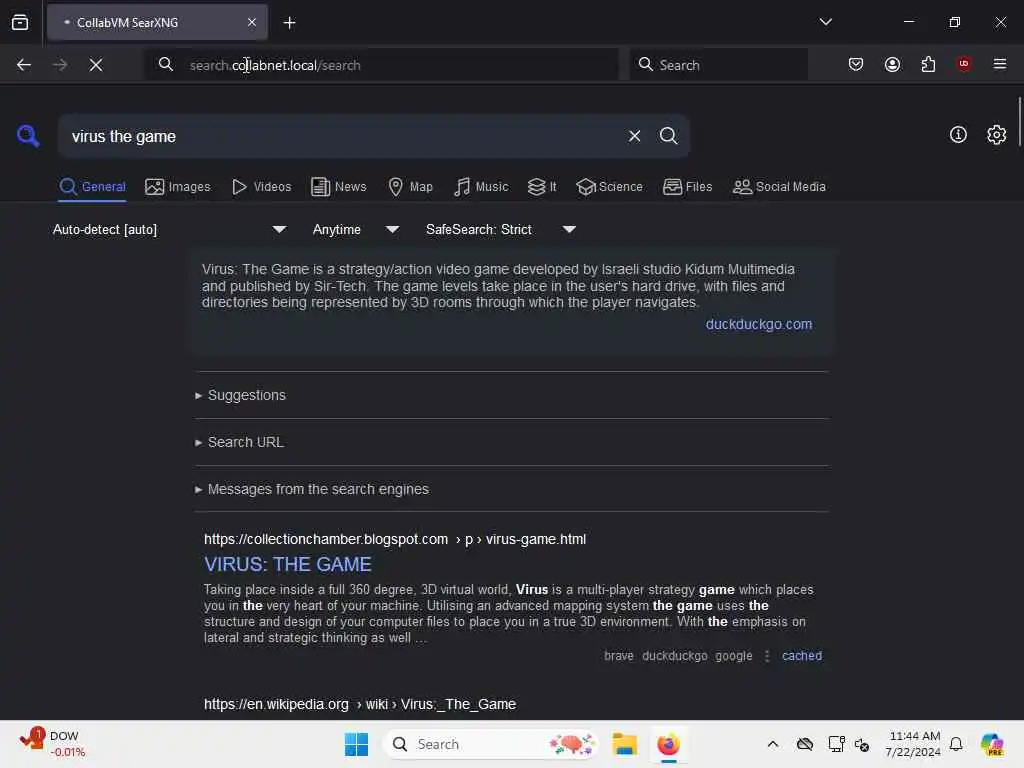The image size is (1024, 768).
Task: Open the Auto-detect language dropdown
Action: point(170,229)
